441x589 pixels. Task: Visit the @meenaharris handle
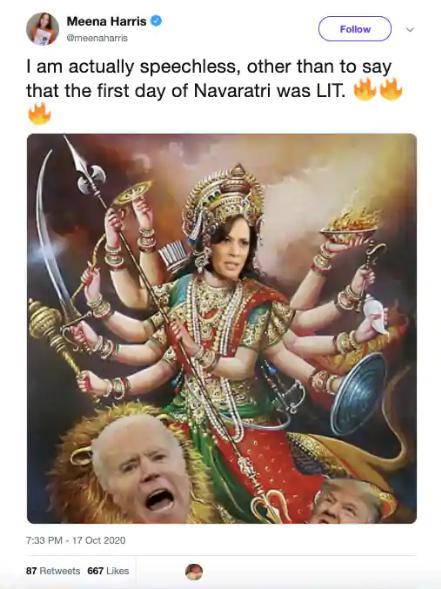[x=97, y=38]
